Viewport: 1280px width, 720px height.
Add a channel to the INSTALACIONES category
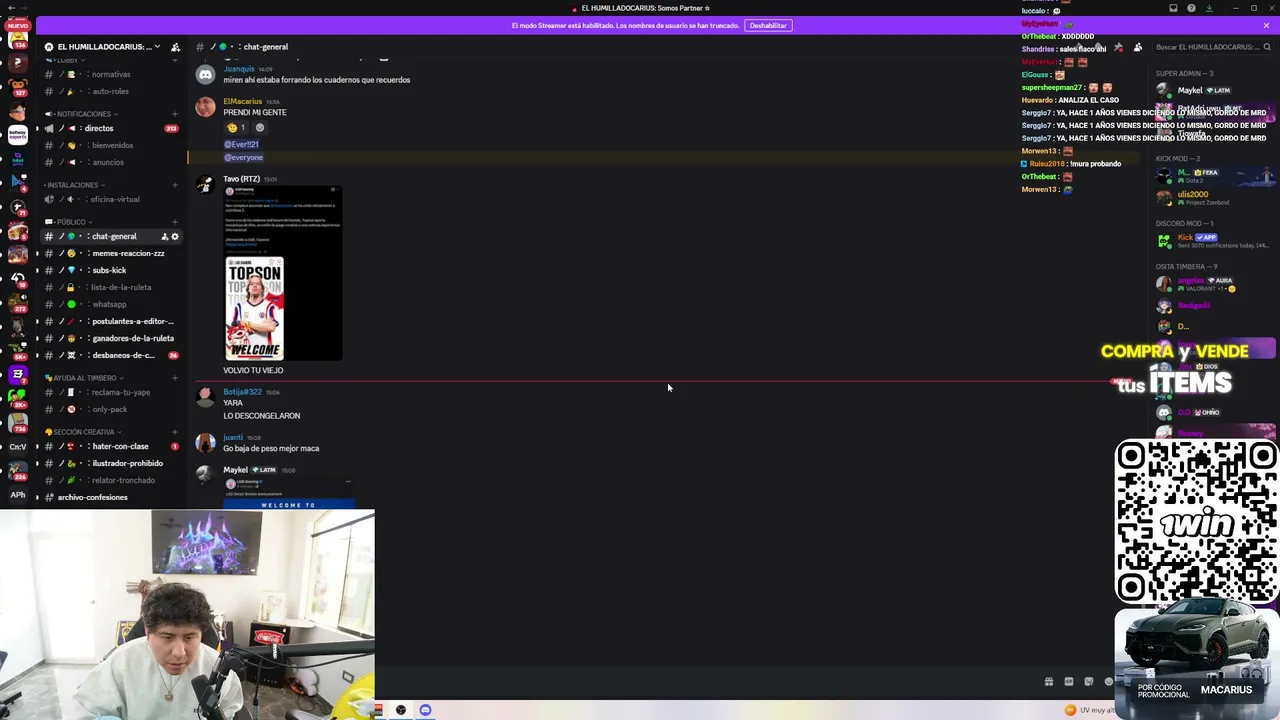[174, 185]
